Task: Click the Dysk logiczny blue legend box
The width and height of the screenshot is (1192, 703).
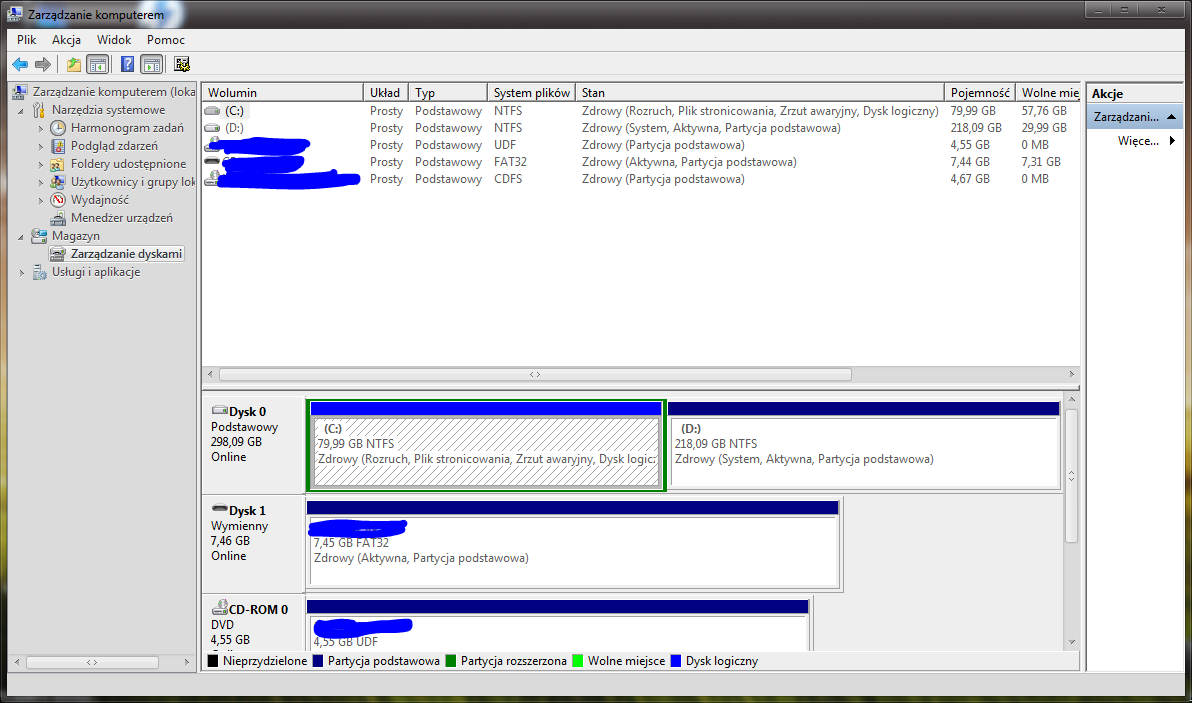Action: [676, 661]
